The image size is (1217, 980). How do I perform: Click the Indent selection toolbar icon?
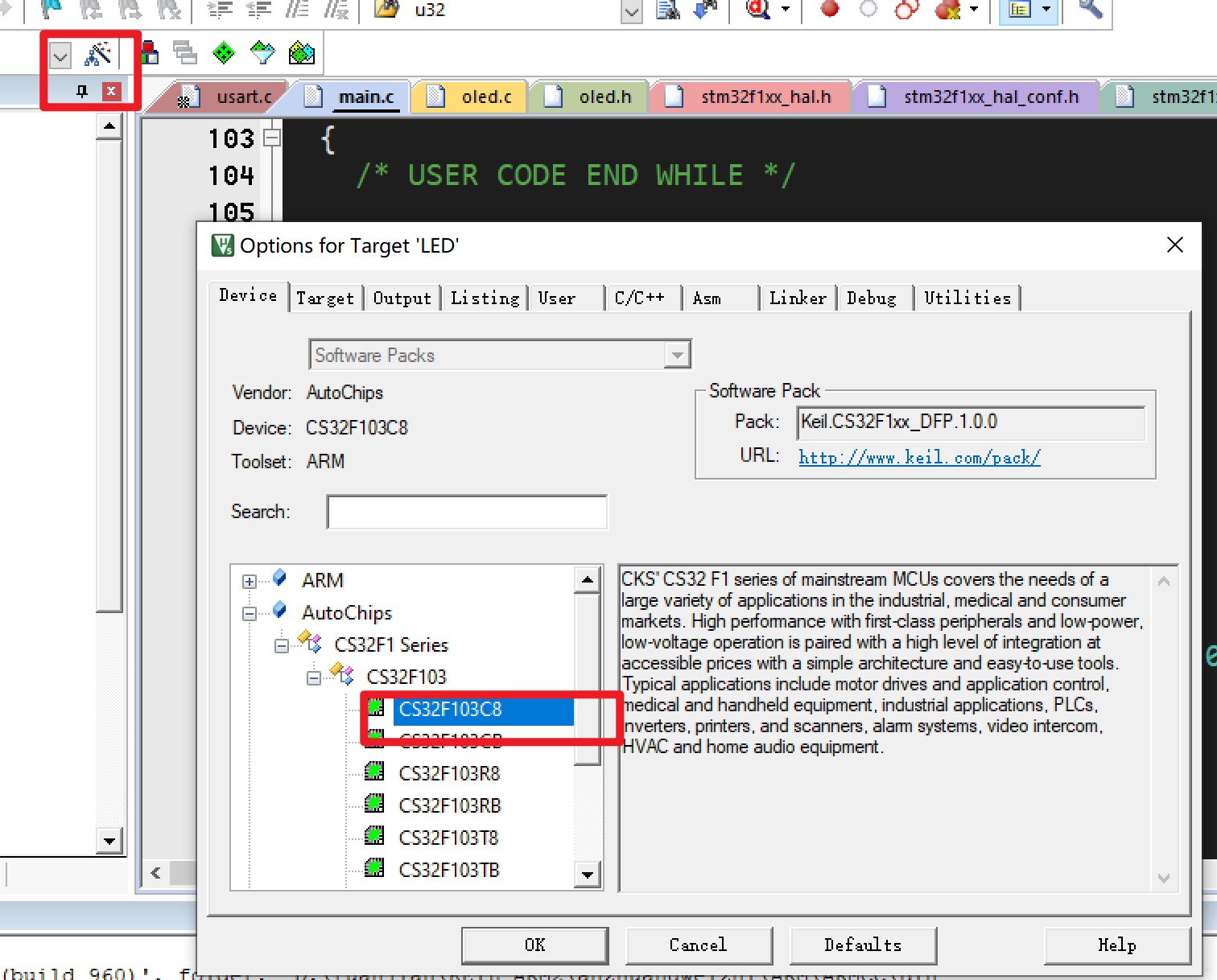[x=220, y=10]
